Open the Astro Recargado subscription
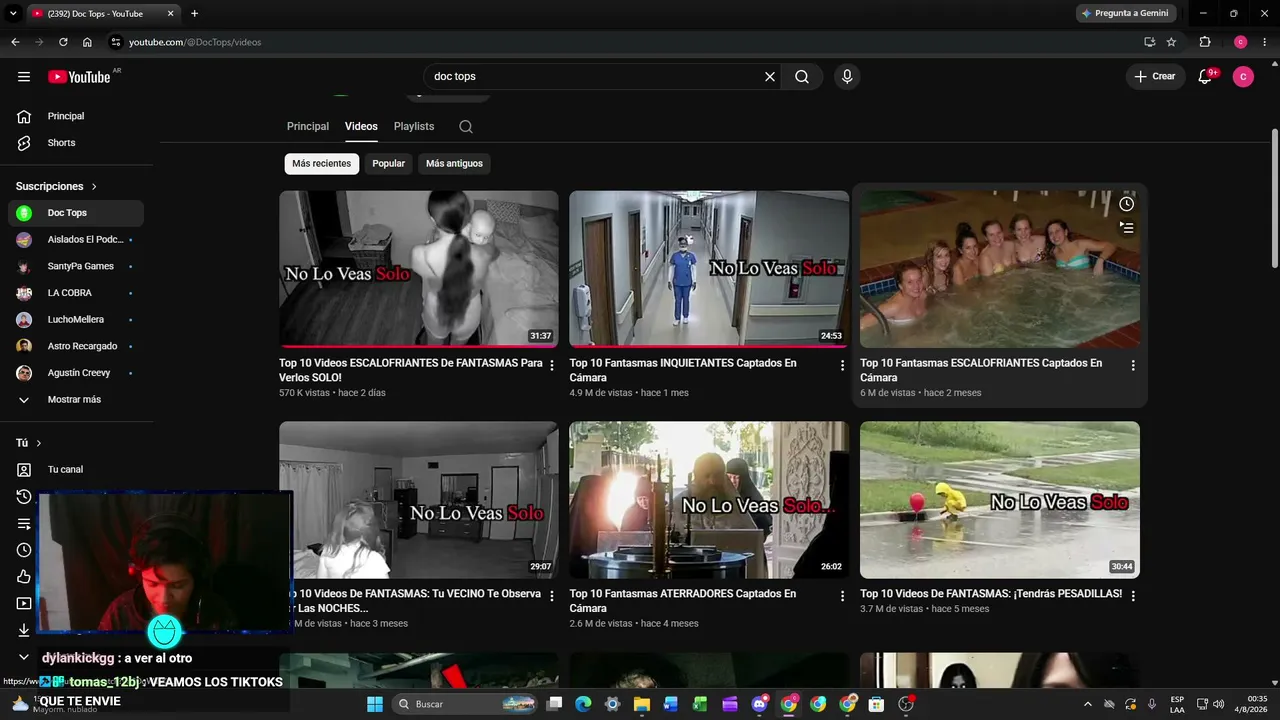1280x720 pixels. [75, 346]
